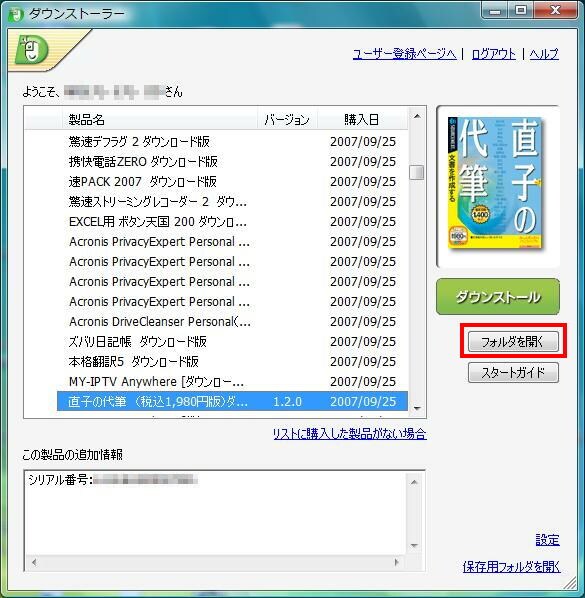Sort by the バージョン column header

click(x=287, y=120)
